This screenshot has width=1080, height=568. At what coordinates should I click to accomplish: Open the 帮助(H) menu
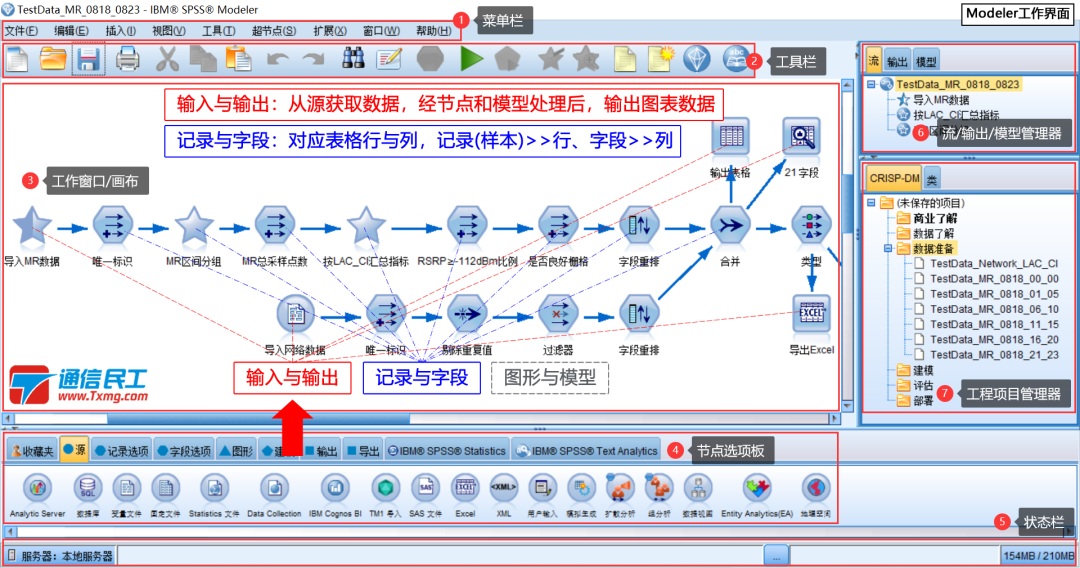(433, 31)
